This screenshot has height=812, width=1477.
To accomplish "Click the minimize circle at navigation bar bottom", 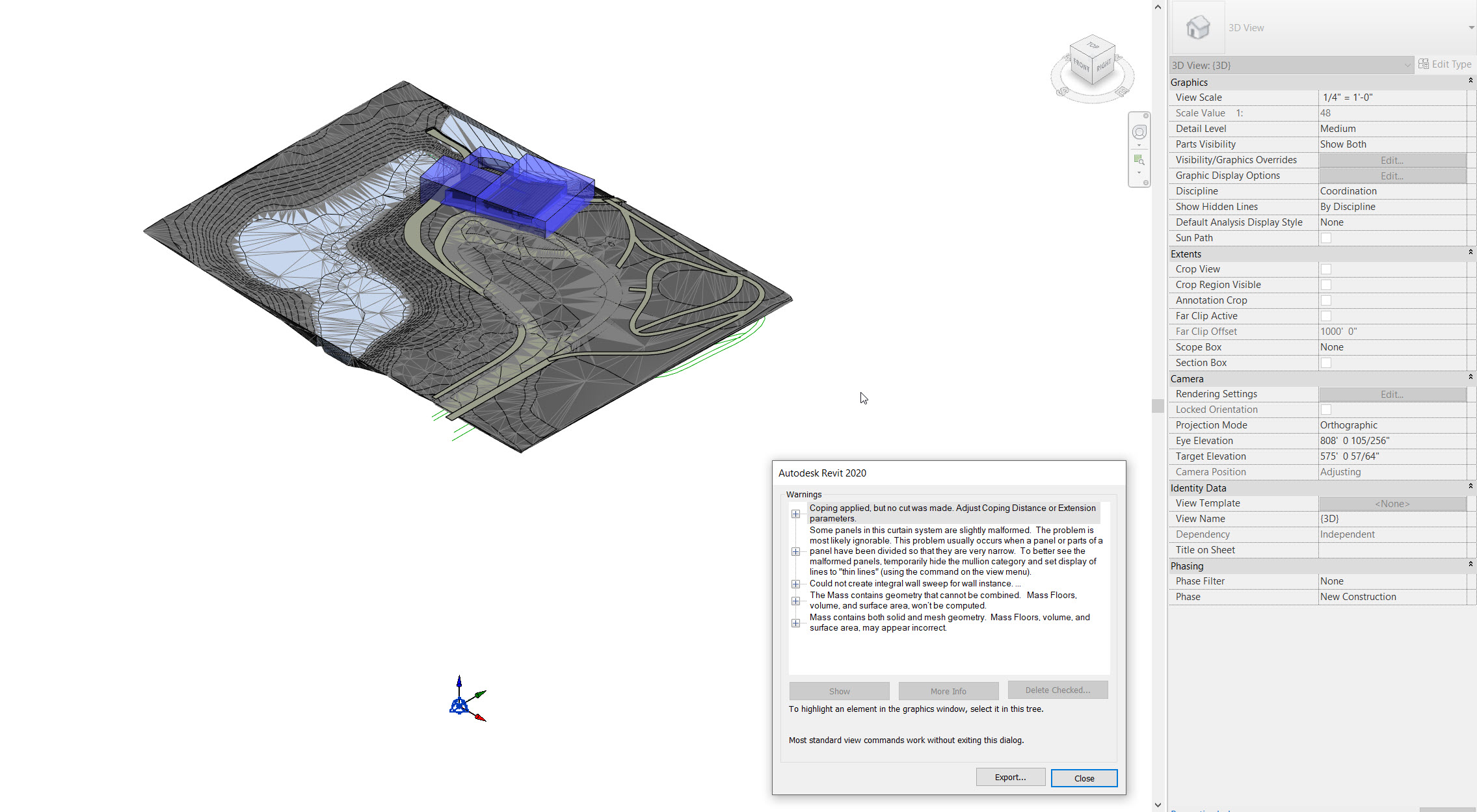I will click(1146, 182).
